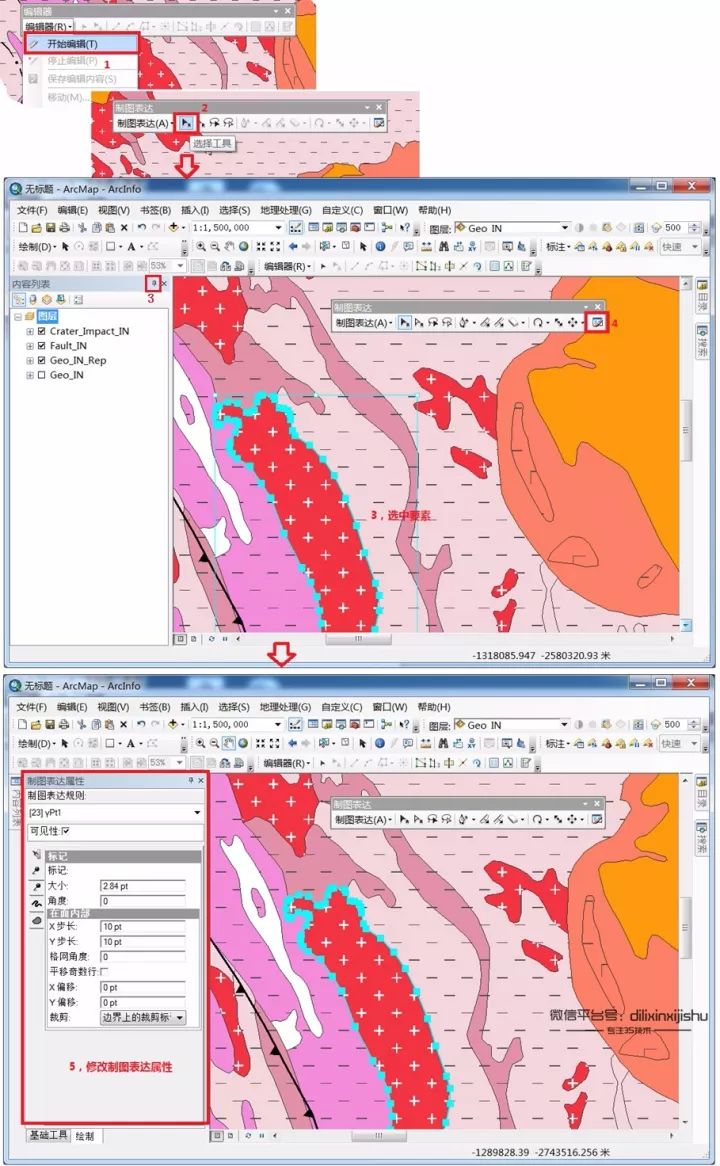The height and width of the screenshot is (1166, 720).
Task: Open 编辑器(R) dropdown in topmost cropped toolbar
Action: coord(48,27)
